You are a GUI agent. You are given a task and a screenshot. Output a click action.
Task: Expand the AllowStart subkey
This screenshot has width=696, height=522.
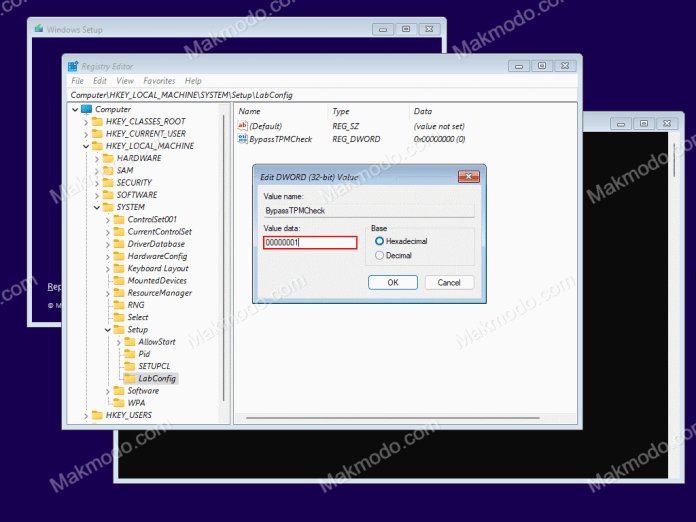point(119,342)
